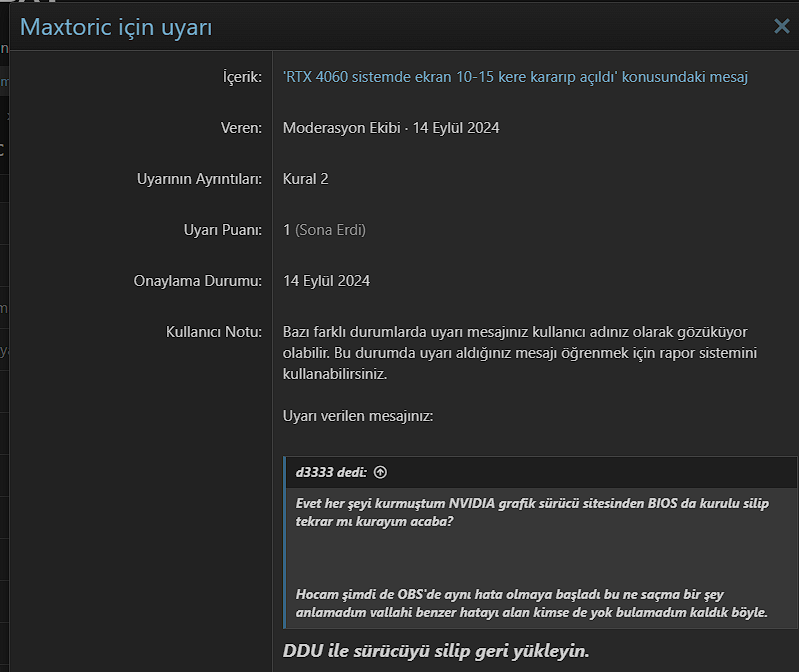Click the 'Kural 2' warning detail
This screenshot has width=799, height=672.
pyautogui.click(x=306, y=179)
